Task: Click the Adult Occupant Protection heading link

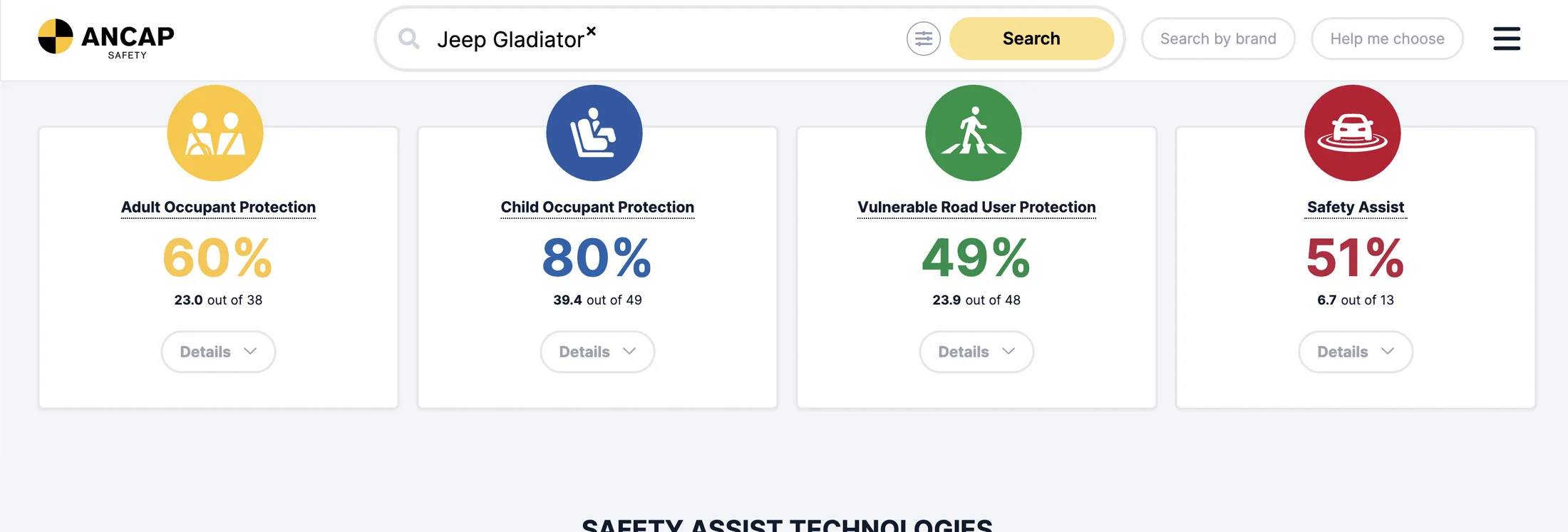Action: click(x=218, y=208)
